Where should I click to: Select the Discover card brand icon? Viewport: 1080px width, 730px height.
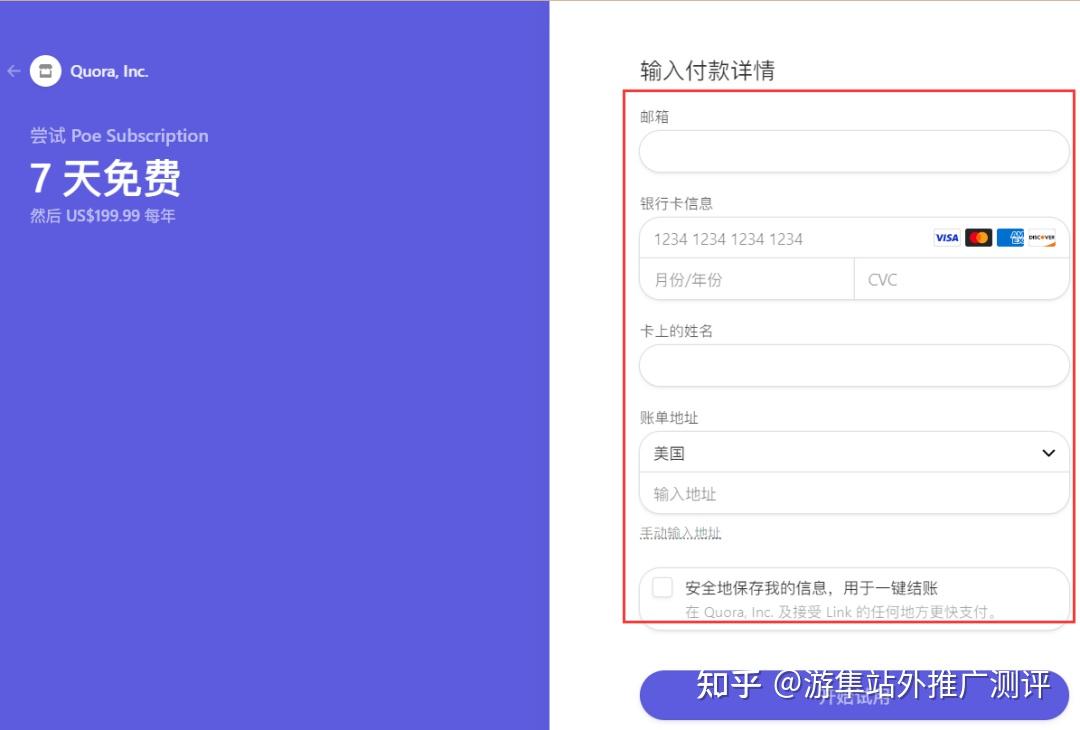pos(1044,237)
